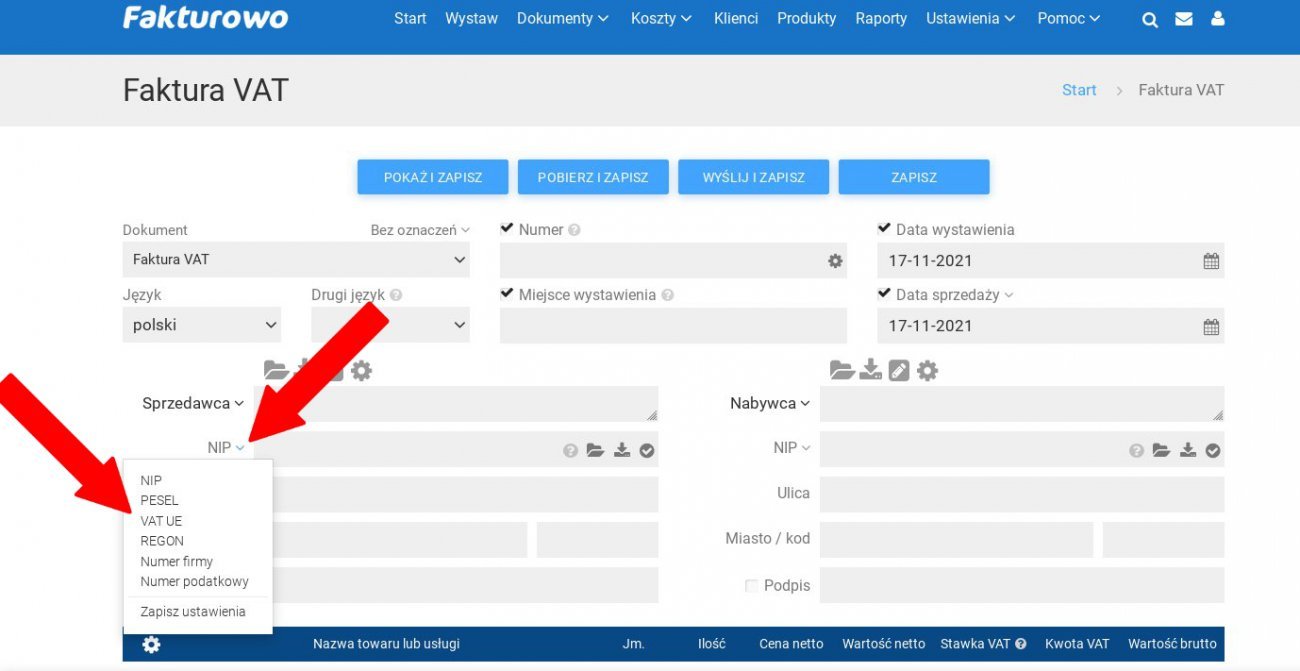Screen dimensions: 1300x671
Task: Uncheck the Numer checkbox
Action: pyautogui.click(x=507, y=229)
